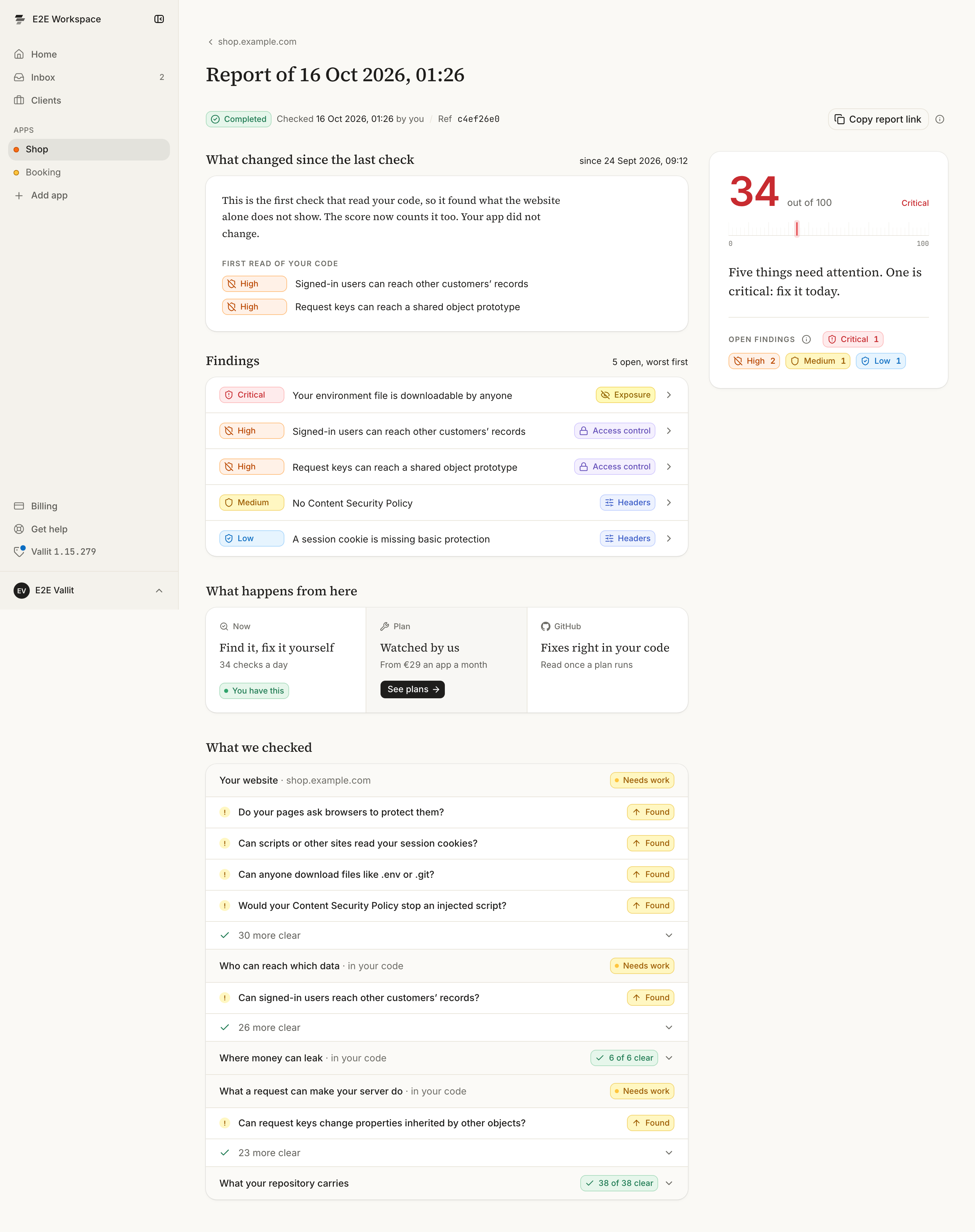Click 'Can signed-in users reach other customers' records?'
The height and width of the screenshot is (1232, 975).
click(359, 998)
